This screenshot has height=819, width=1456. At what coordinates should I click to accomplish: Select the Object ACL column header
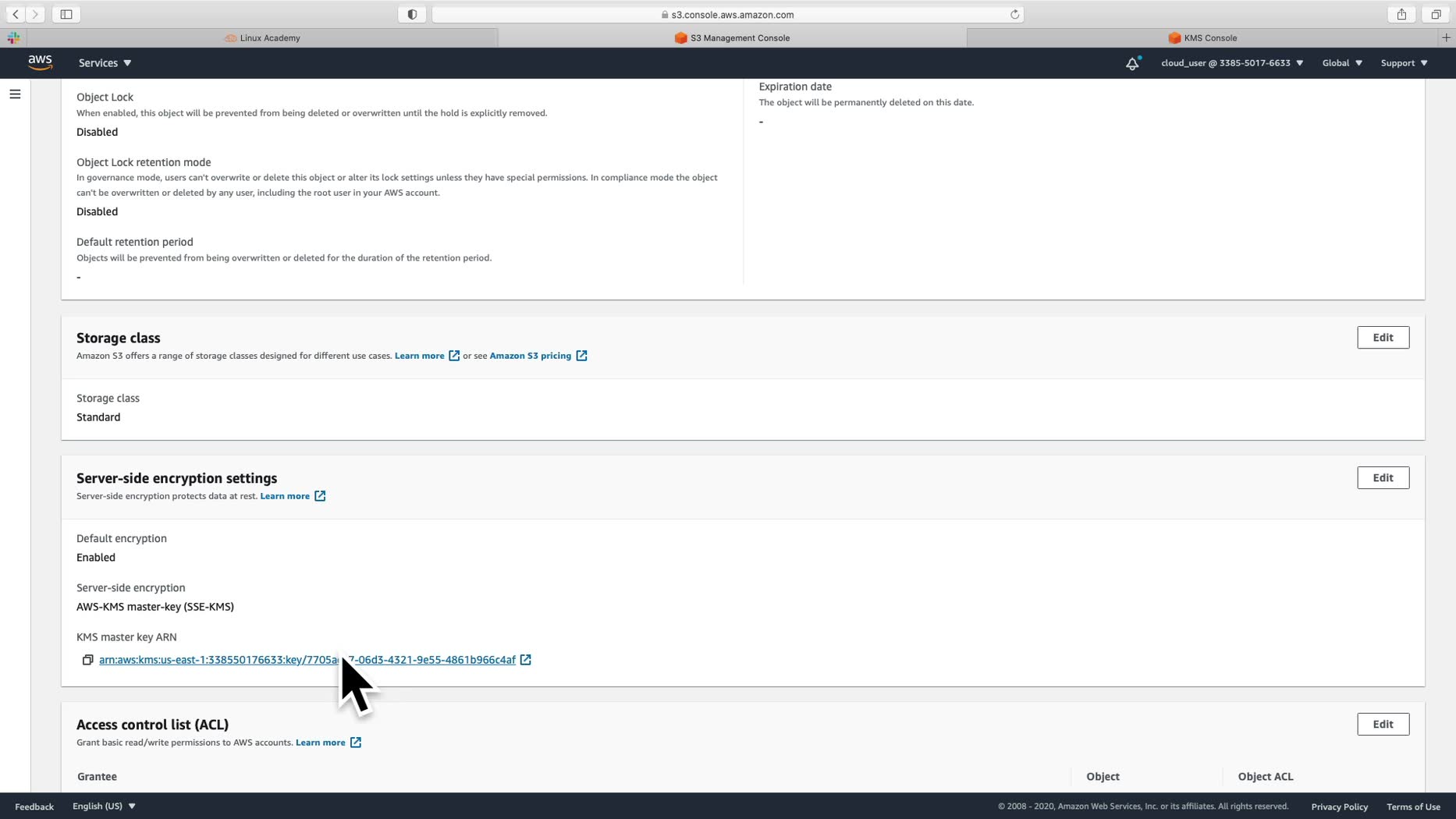click(1266, 777)
